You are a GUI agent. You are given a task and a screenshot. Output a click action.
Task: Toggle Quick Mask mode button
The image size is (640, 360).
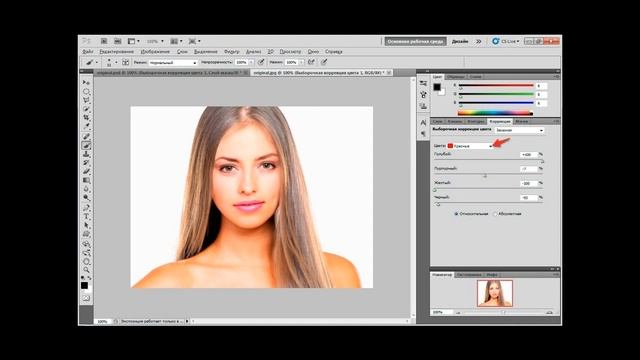(x=86, y=298)
